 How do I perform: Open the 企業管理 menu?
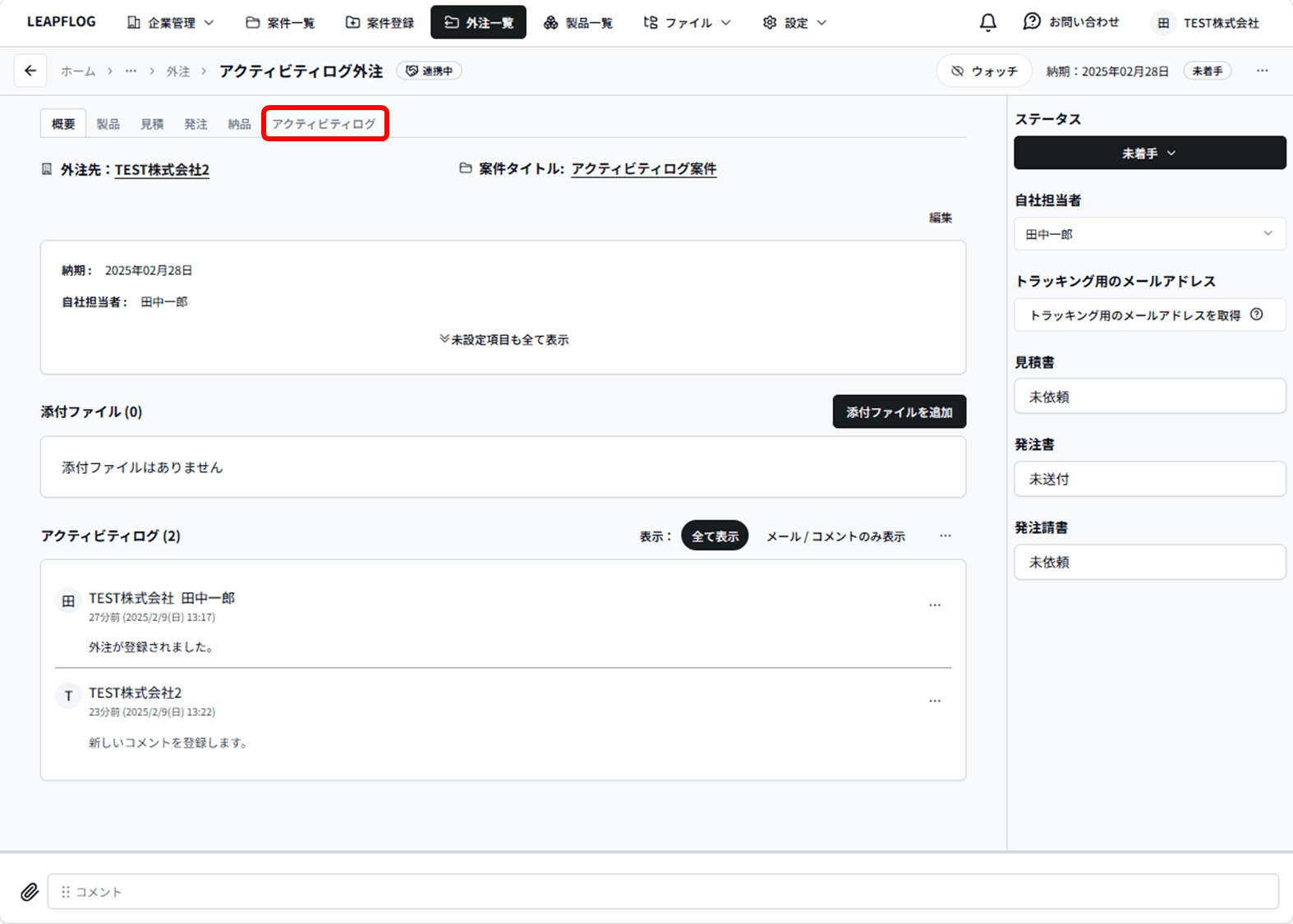[171, 22]
